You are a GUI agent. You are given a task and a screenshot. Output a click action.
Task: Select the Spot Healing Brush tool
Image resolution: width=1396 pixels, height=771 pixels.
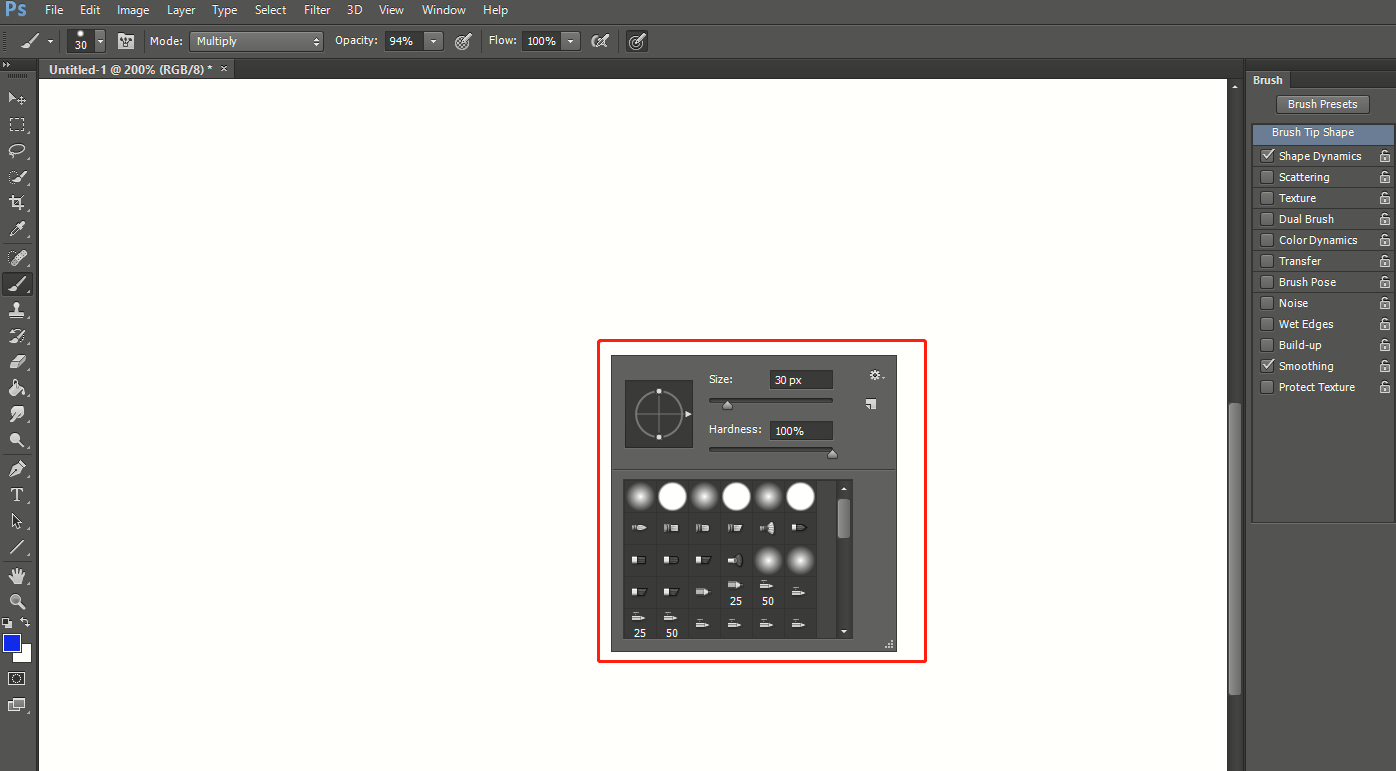[17, 258]
